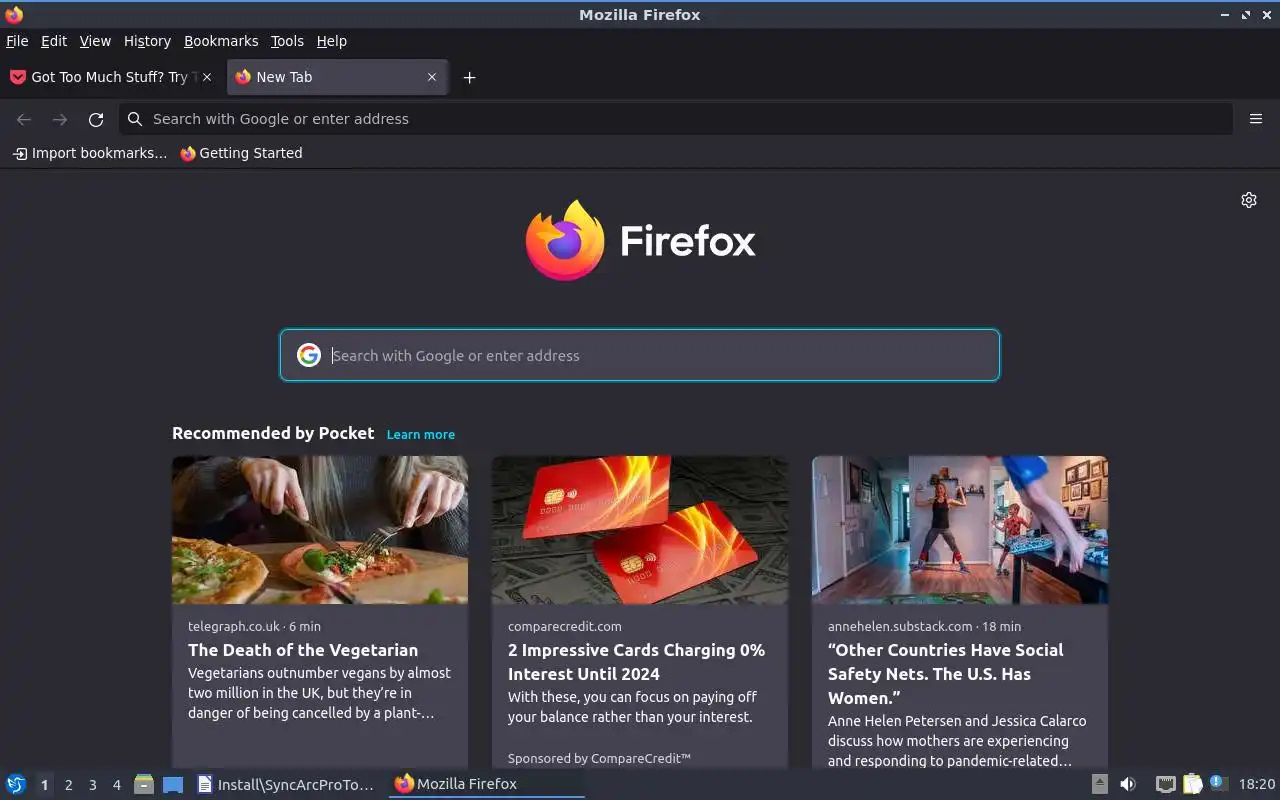Click the magnifier icon in address bar

click(135, 119)
